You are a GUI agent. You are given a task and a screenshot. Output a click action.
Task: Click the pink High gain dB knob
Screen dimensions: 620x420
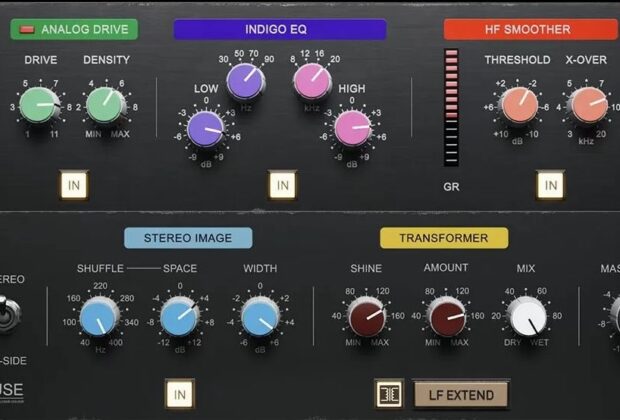click(352, 127)
